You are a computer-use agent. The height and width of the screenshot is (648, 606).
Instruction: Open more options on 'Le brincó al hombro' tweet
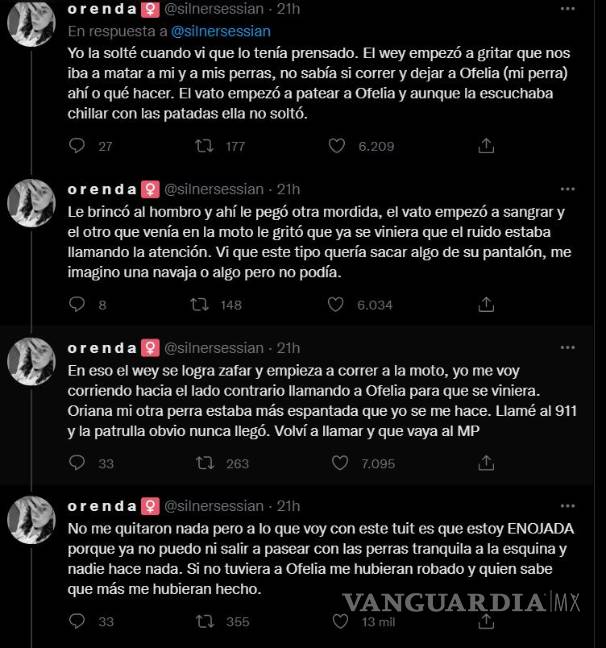tap(568, 189)
